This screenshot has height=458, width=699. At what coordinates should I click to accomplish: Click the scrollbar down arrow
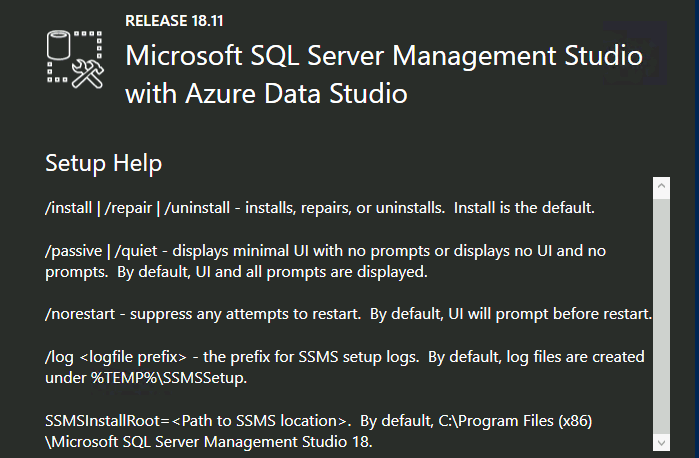click(661, 443)
